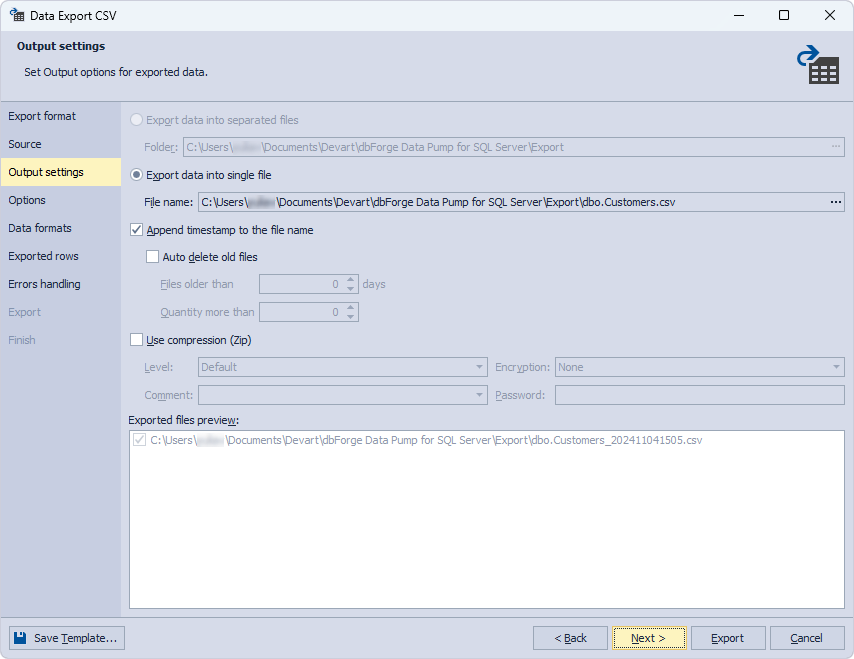
Task: Go to the Export format page
Action: (x=60, y=116)
